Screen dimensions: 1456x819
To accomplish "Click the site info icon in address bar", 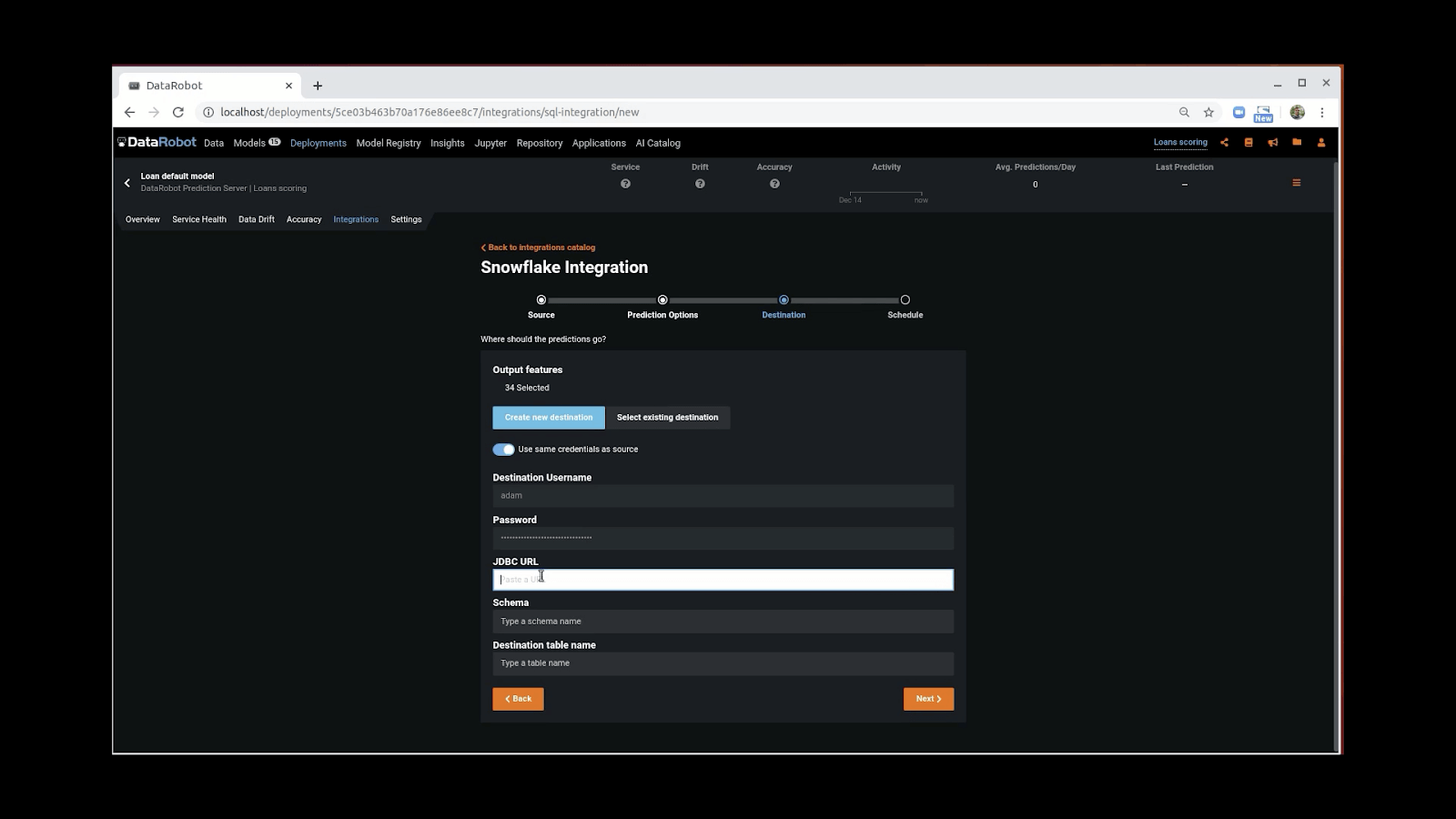I will [208, 112].
